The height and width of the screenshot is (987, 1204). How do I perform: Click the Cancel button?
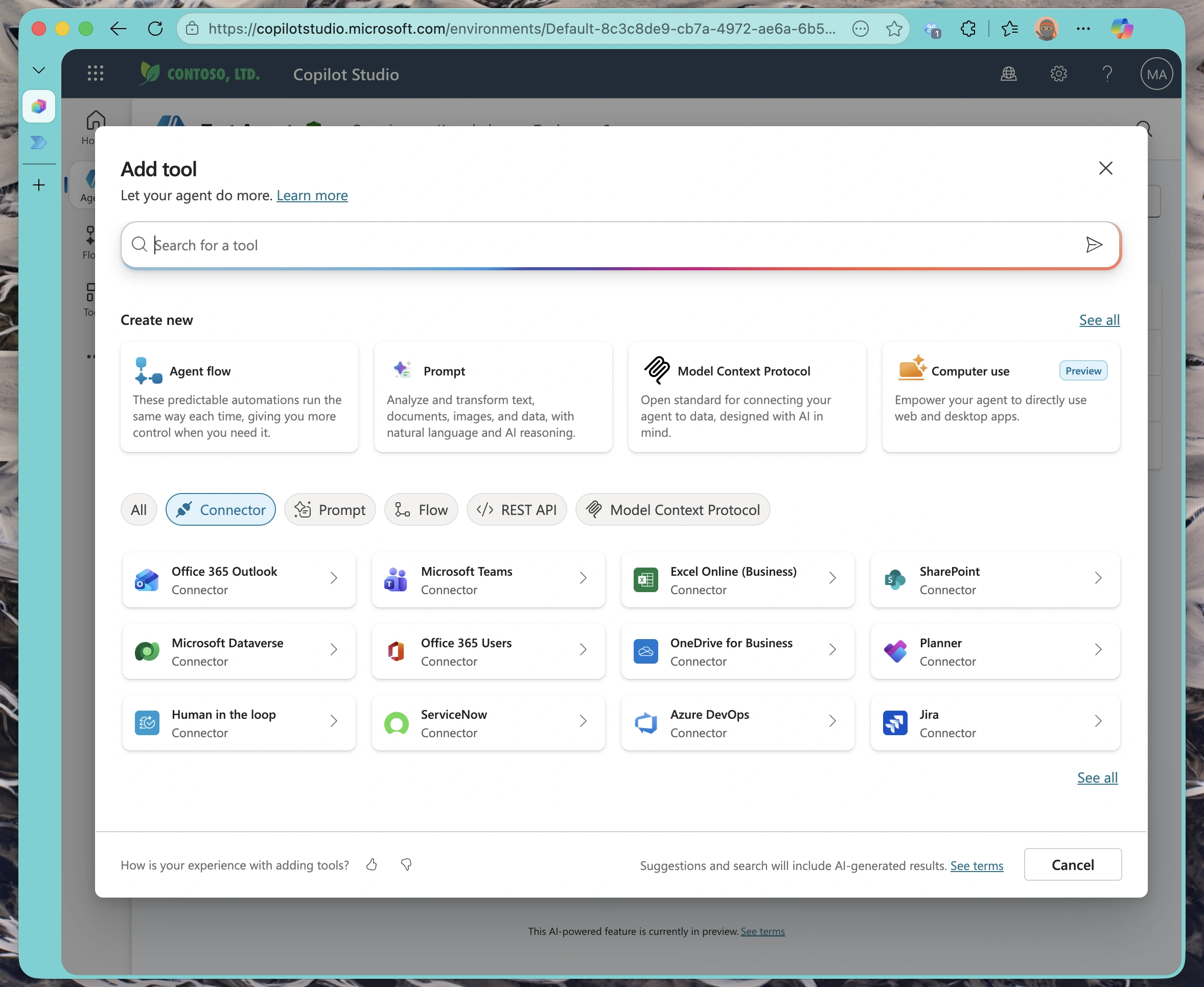click(1073, 865)
